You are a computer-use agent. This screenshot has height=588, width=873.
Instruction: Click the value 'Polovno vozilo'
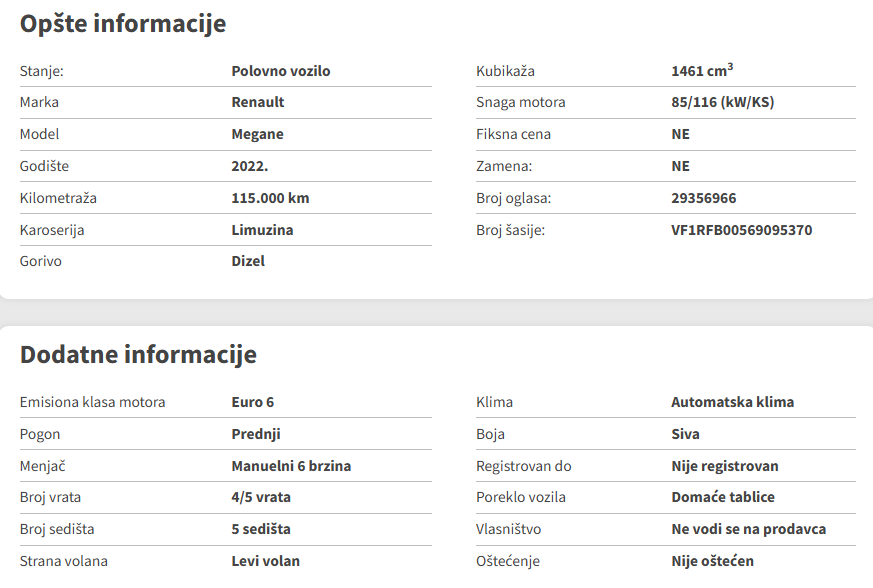(x=281, y=71)
